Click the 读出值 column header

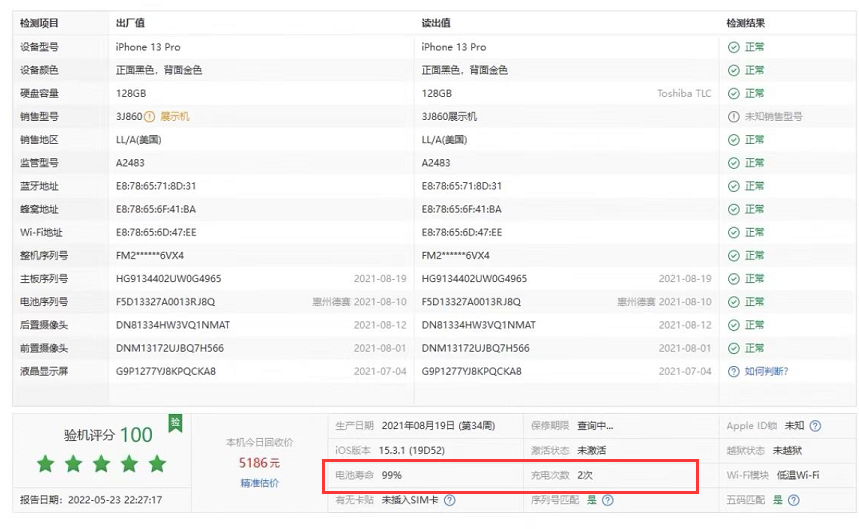pos(436,23)
